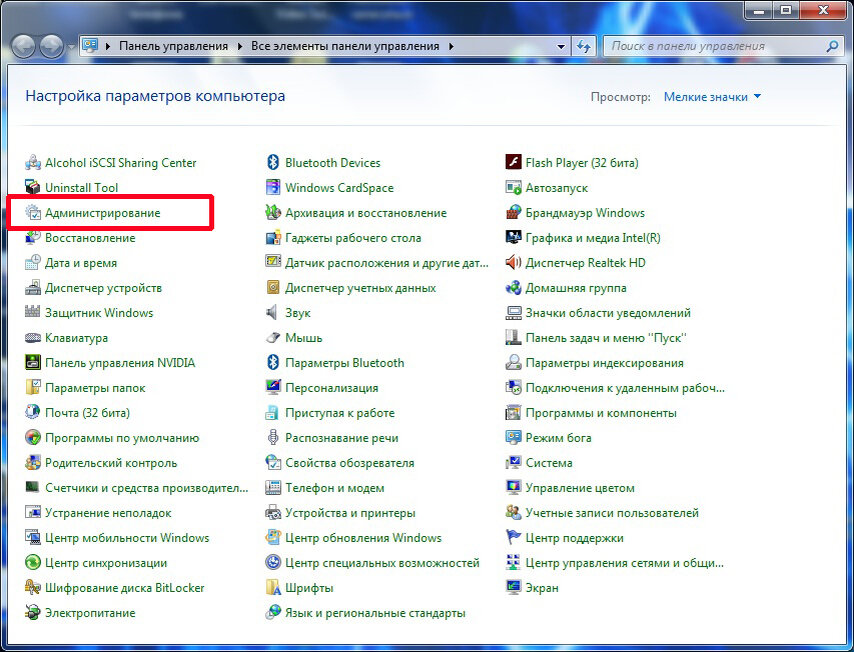The height and width of the screenshot is (652, 854).
Task: Open the Администрирование gear icon
Action: (x=33, y=212)
